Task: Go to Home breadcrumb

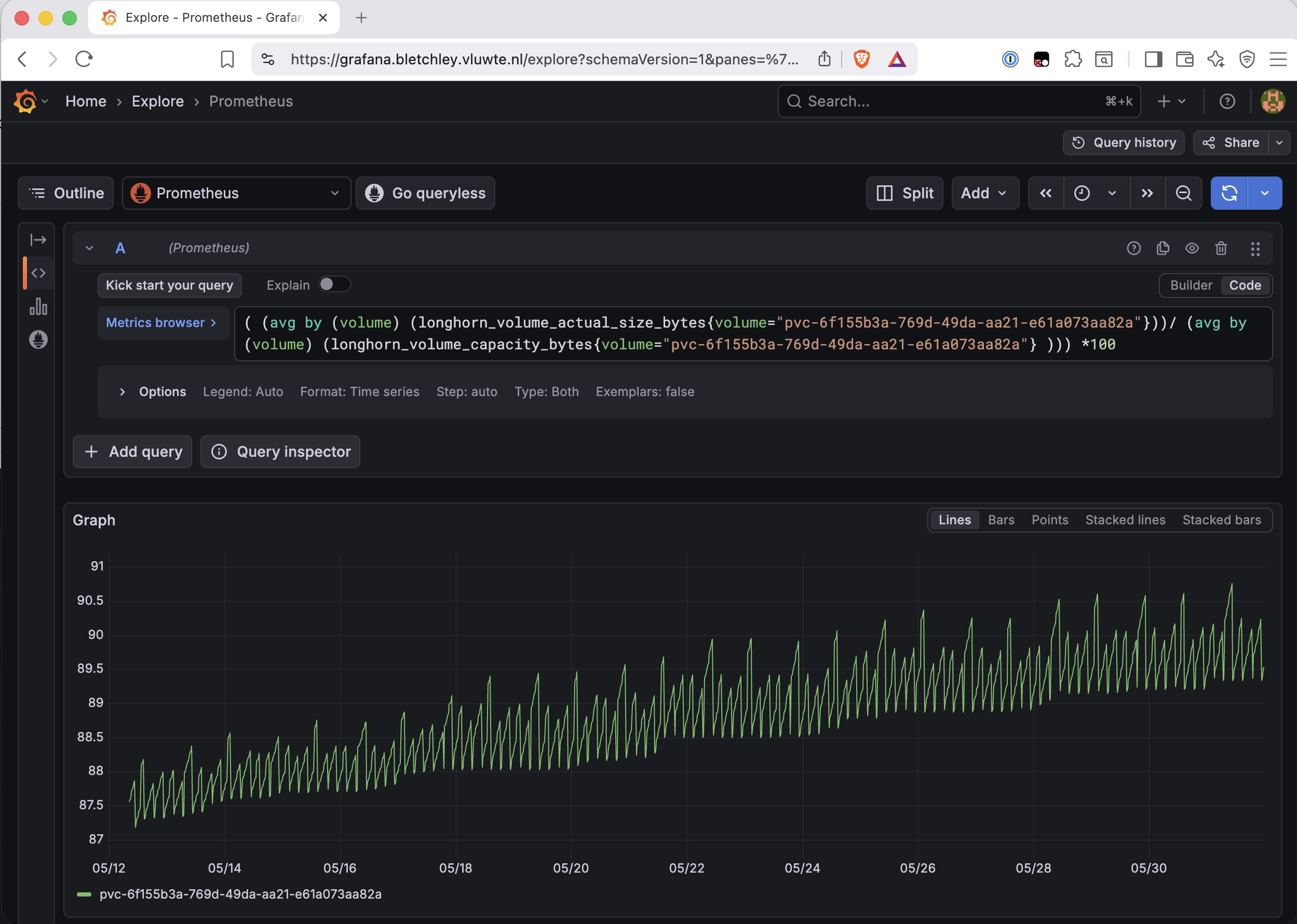Action: pos(86,101)
